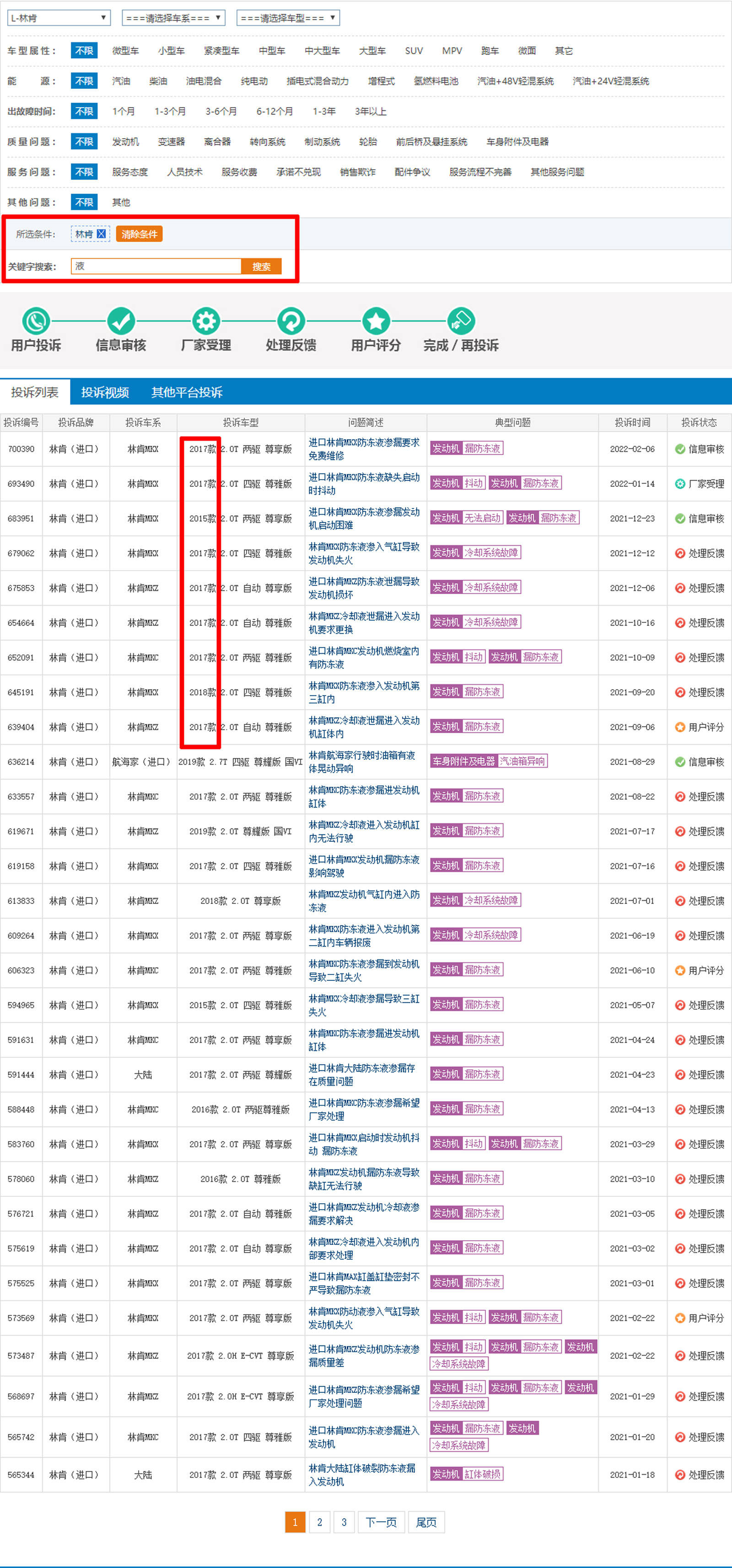Filter by 其他 under 其他问题
The width and height of the screenshot is (732, 1568).
[x=121, y=202]
